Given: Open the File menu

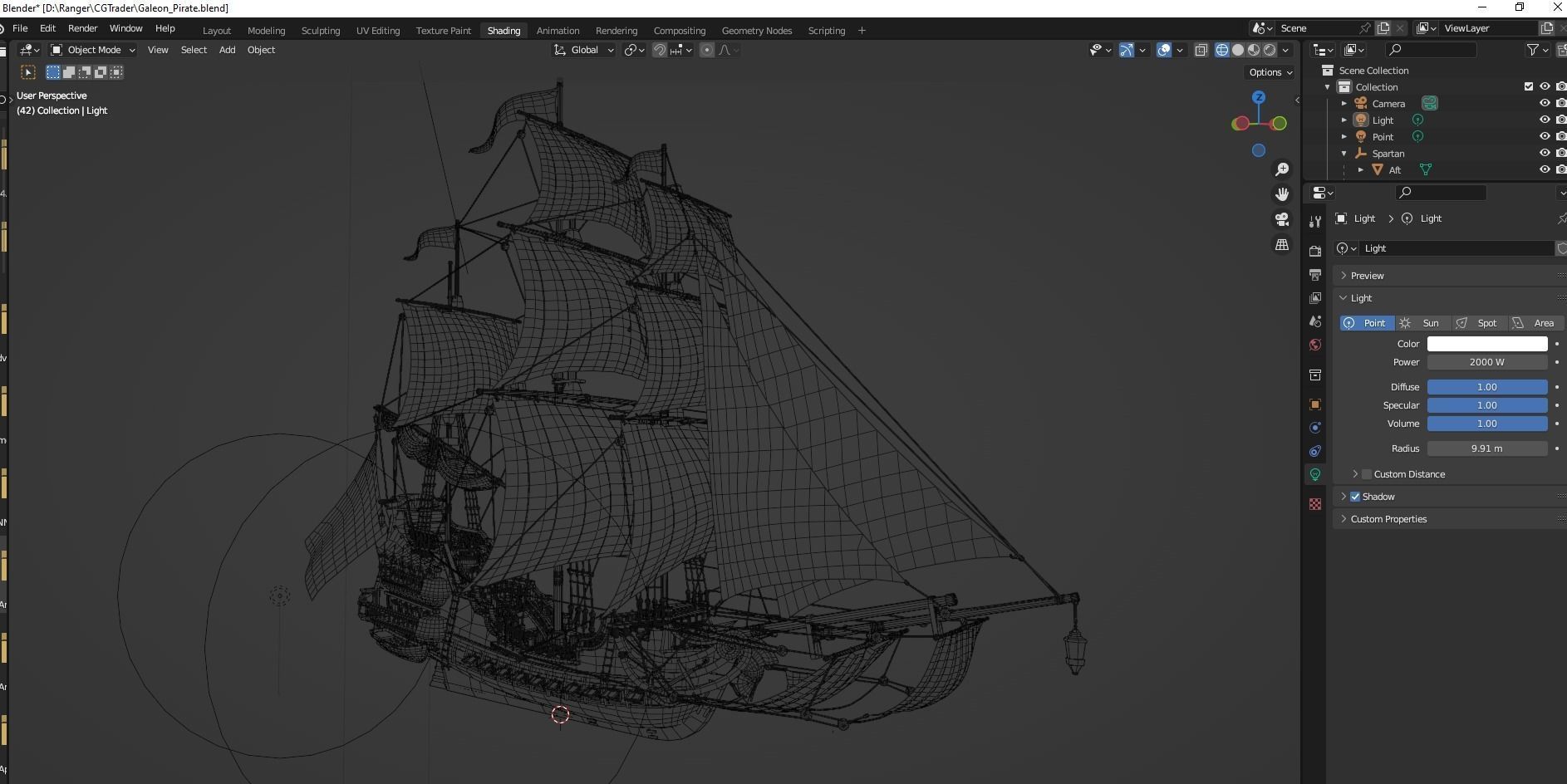Looking at the screenshot, I should tap(20, 28).
